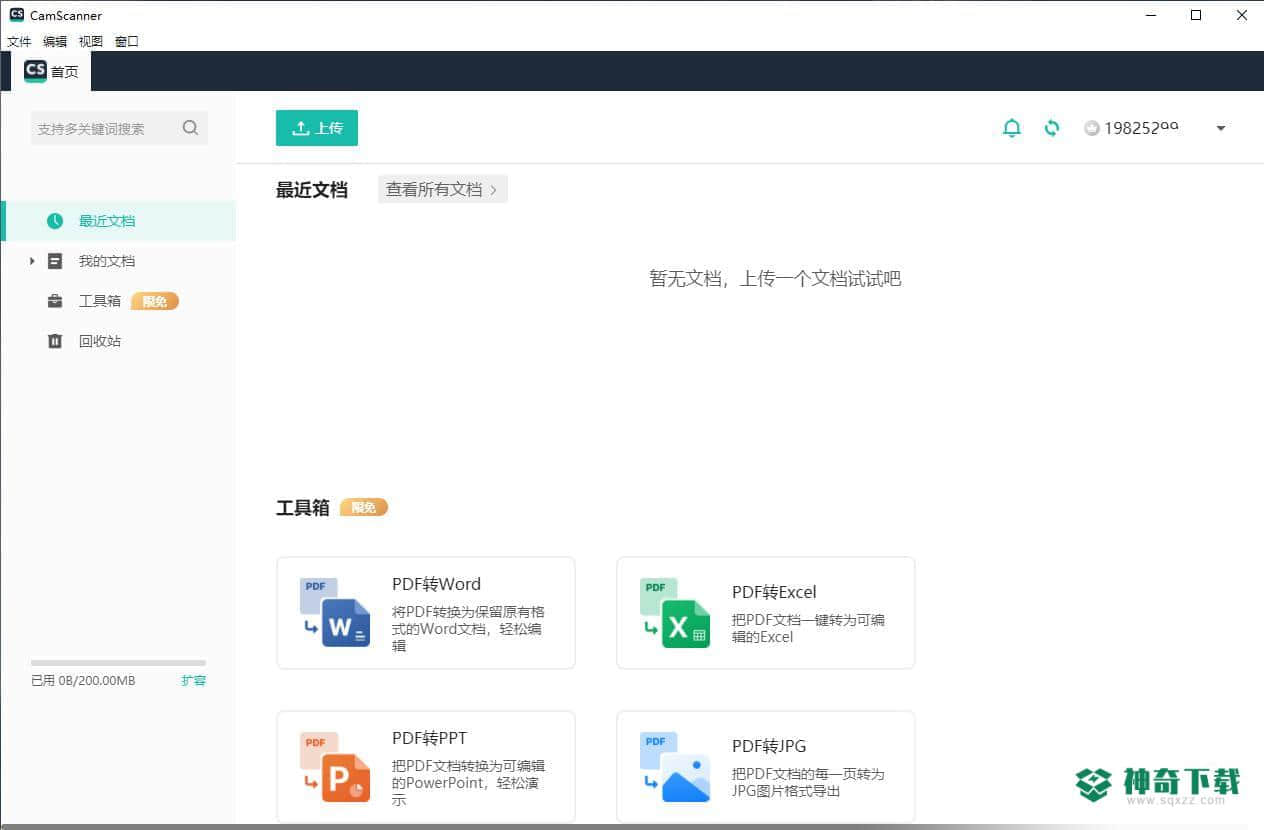1264x830 pixels.
Task: Click the PDF转PPT icon
Action: point(335,767)
